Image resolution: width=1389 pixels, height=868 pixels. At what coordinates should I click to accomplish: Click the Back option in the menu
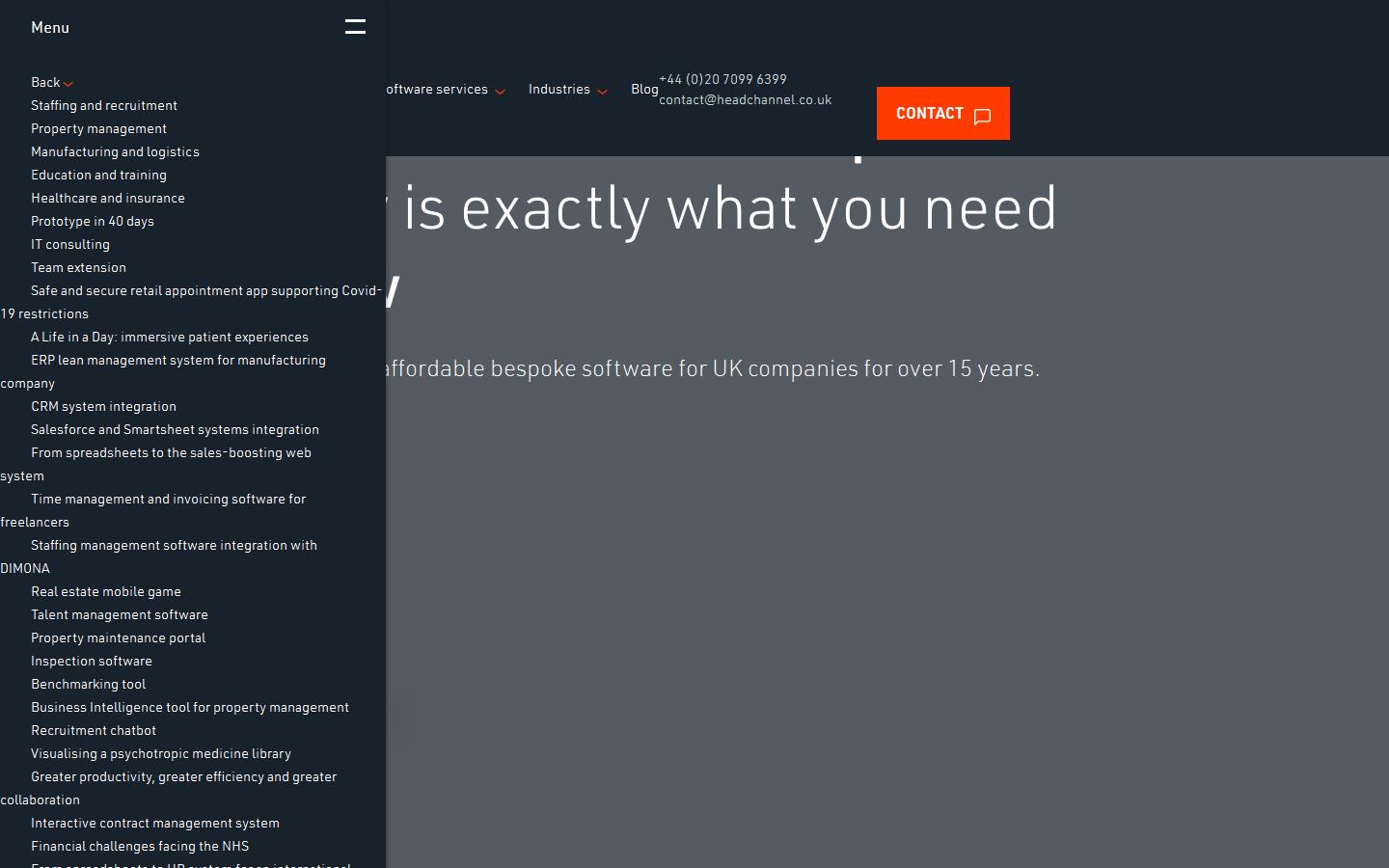click(46, 83)
